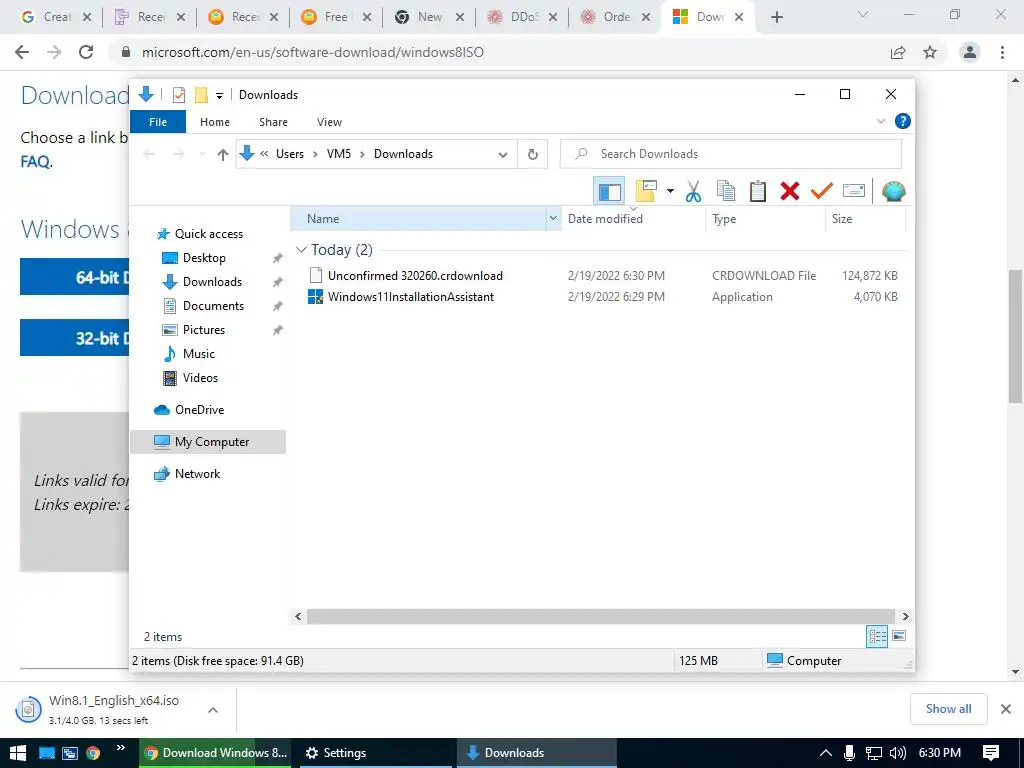Image resolution: width=1024 pixels, height=768 pixels.
Task: Select Quick access in navigation pane
Action: point(208,234)
